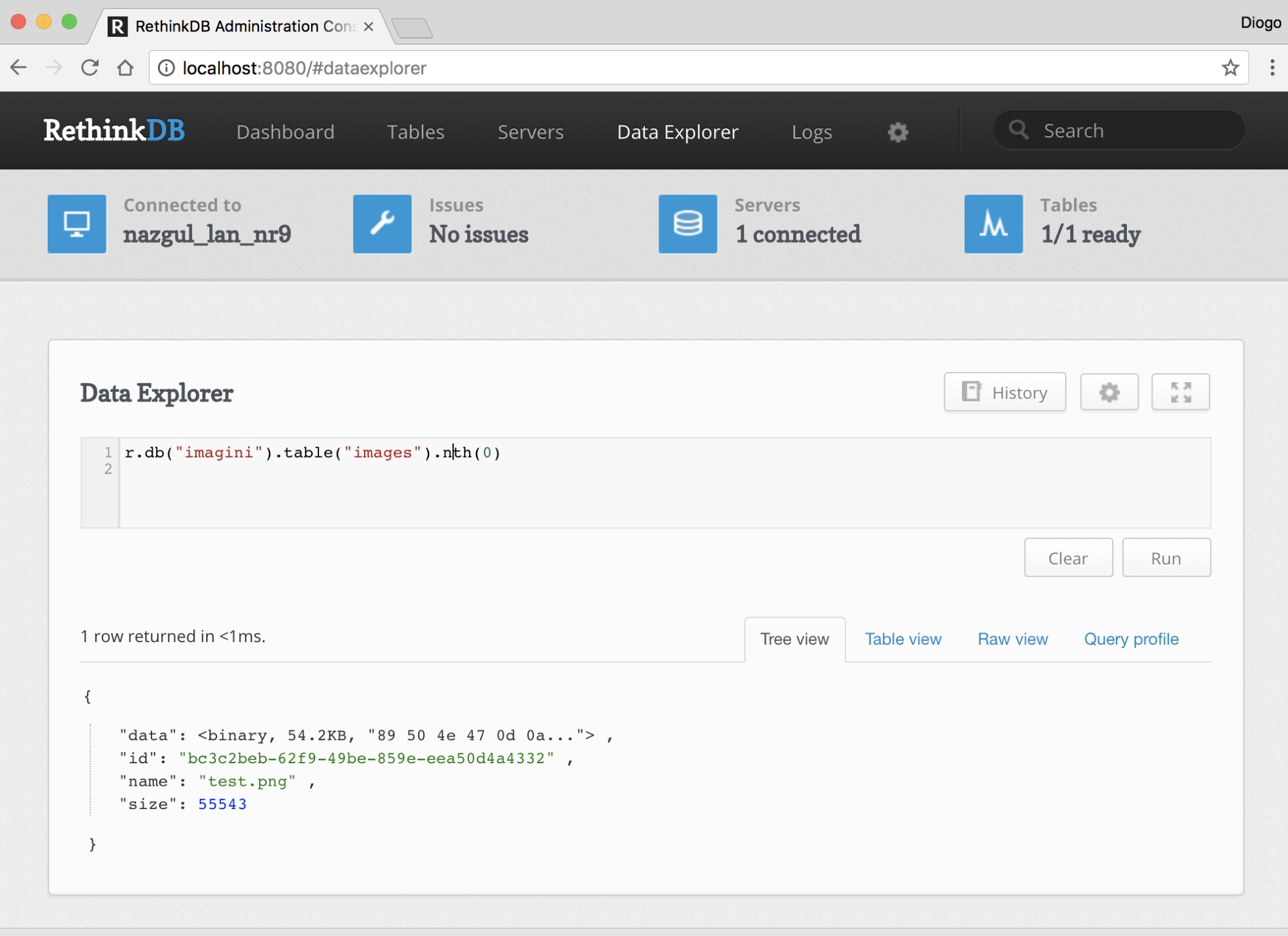The height and width of the screenshot is (936, 1288).
Task: Click the blue Servers database icon
Action: pyautogui.click(x=687, y=224)
